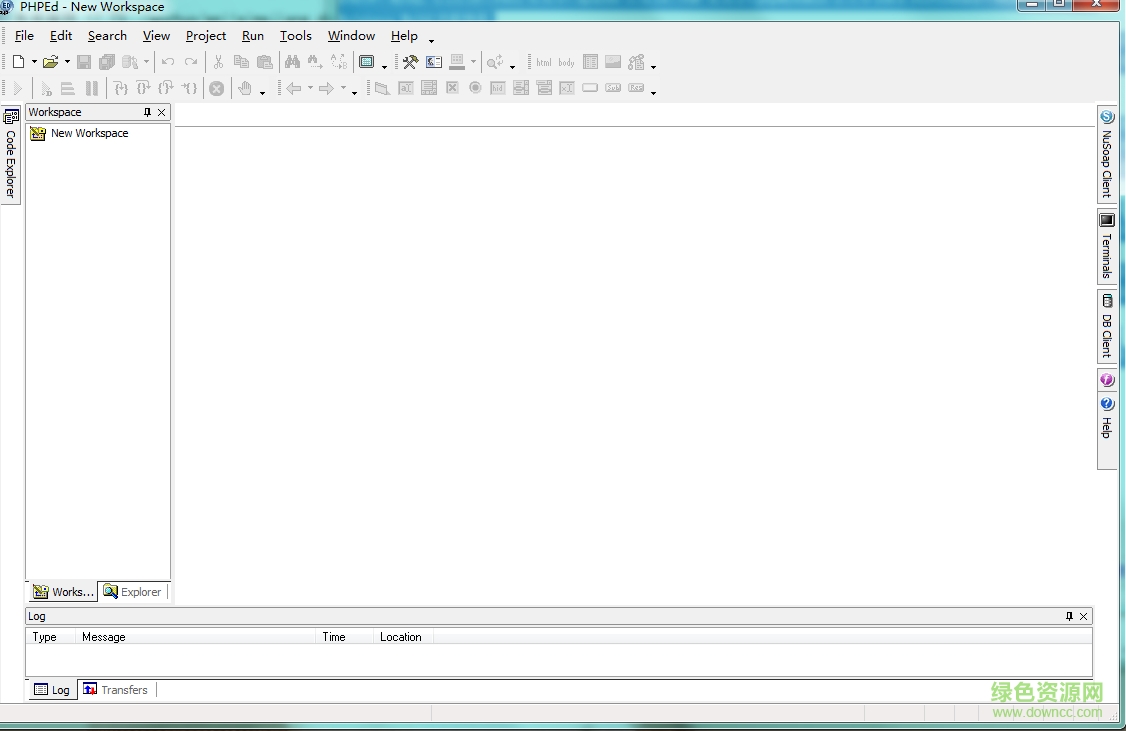Open the DB Client panel on the right sidebar
This screenshot has height=731, width=1126.
(1107, 327)
